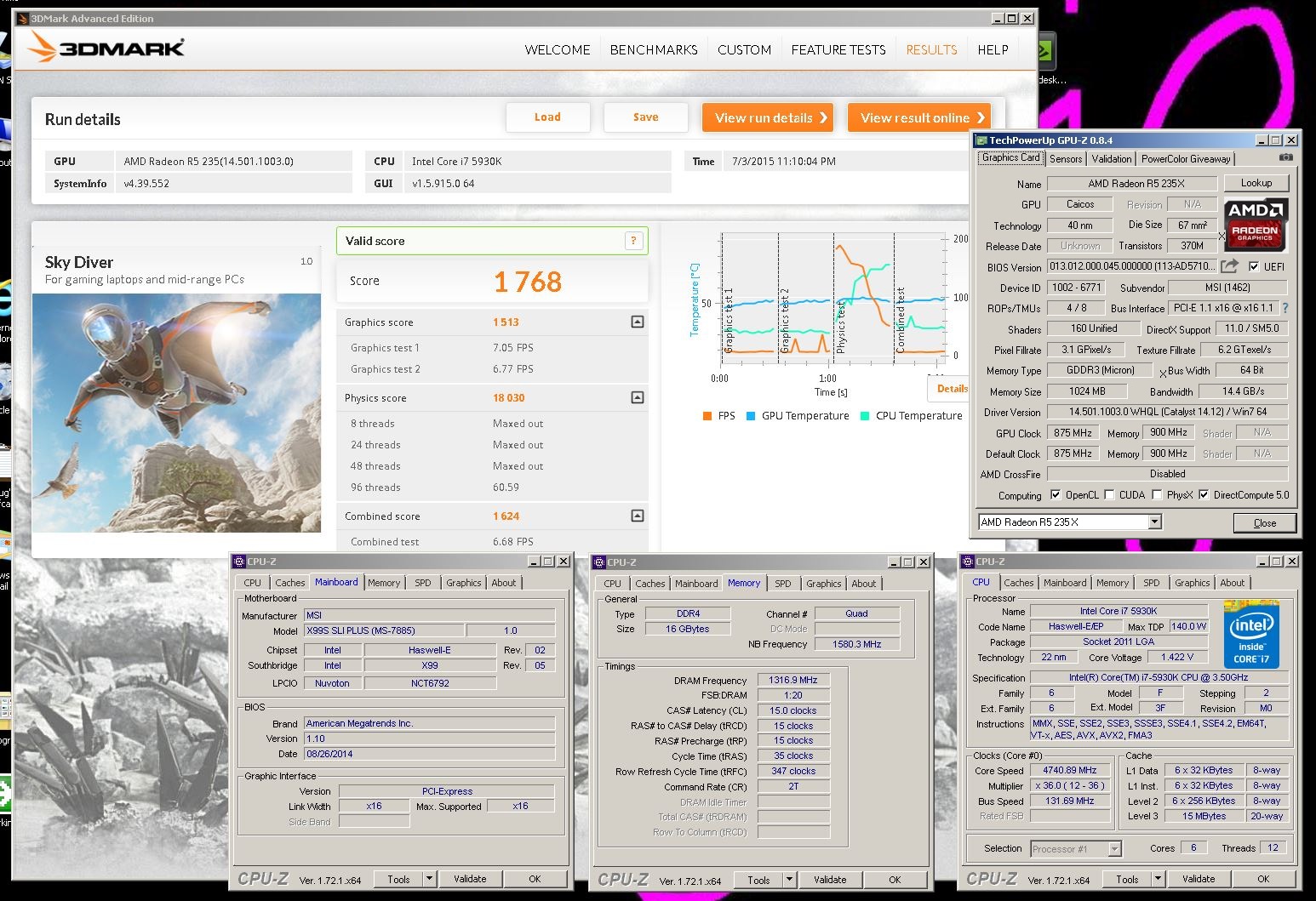Click the Sky Diver benchmark thumbnail
Viewport: 1316px width, 901px height.
point(177,413)
